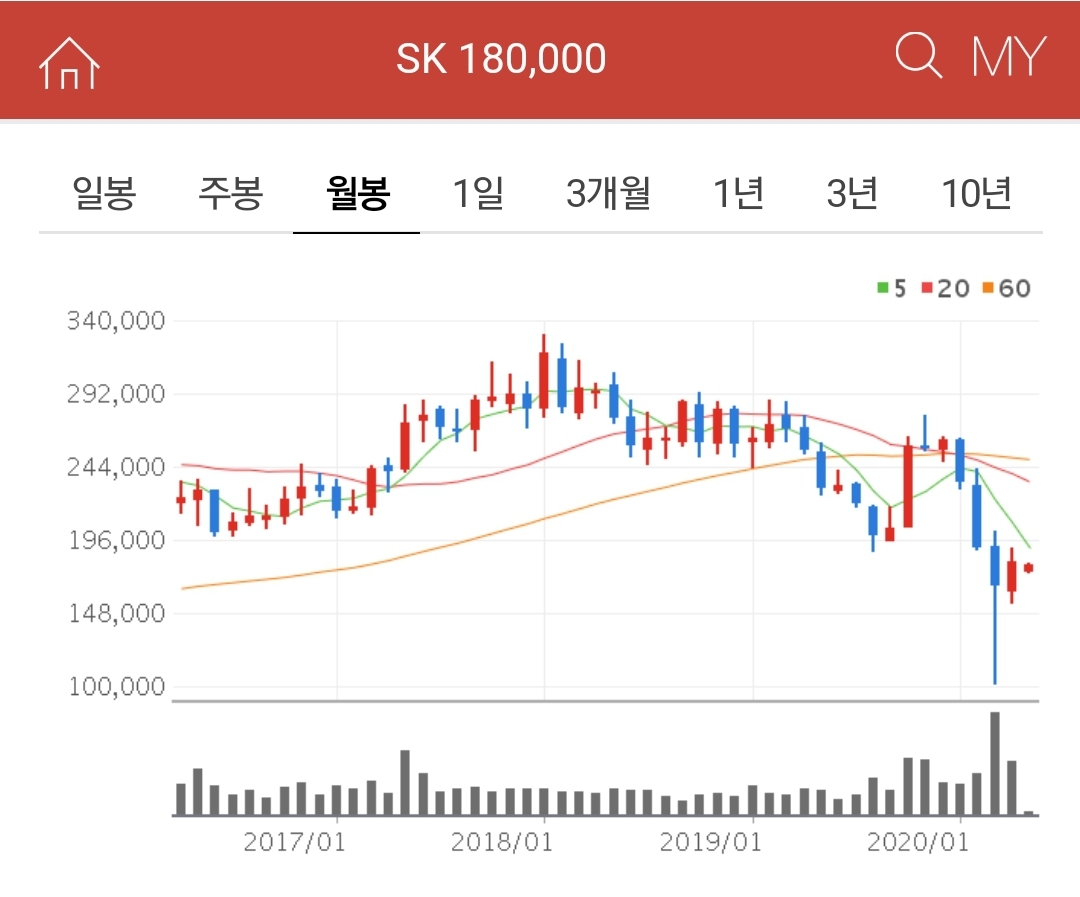
Task: Click the red 20 moving average legend
Action: (x=945, y=288)
